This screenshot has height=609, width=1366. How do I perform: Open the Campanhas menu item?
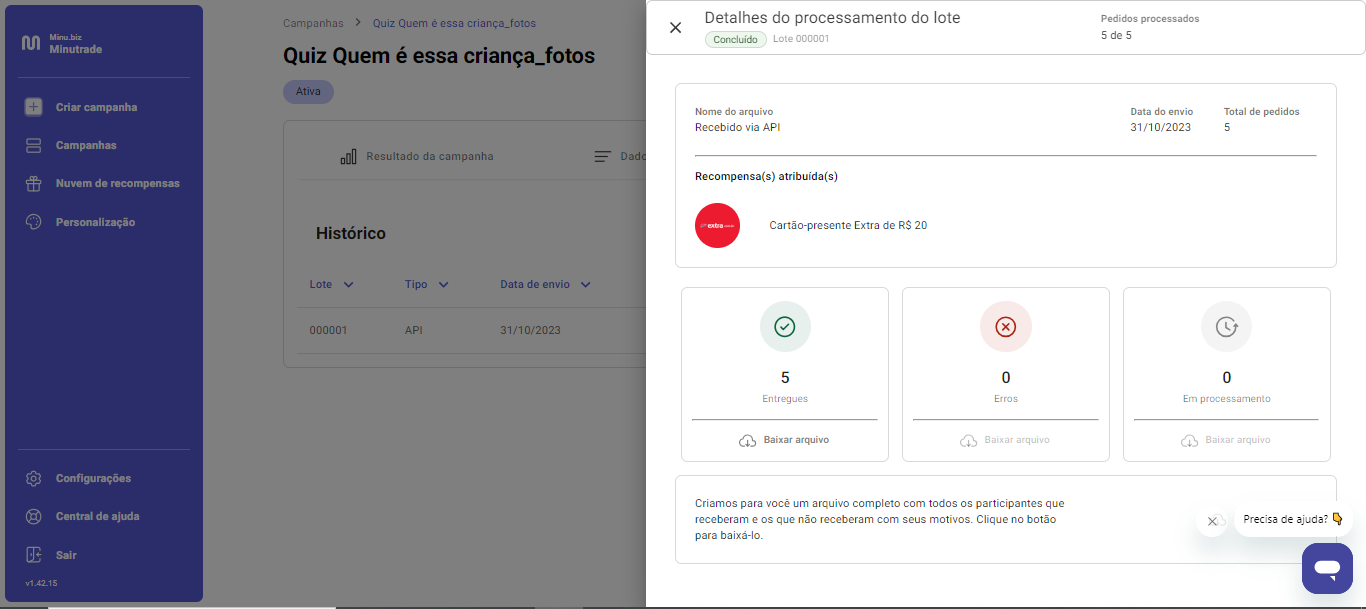[x=86, y=146]
